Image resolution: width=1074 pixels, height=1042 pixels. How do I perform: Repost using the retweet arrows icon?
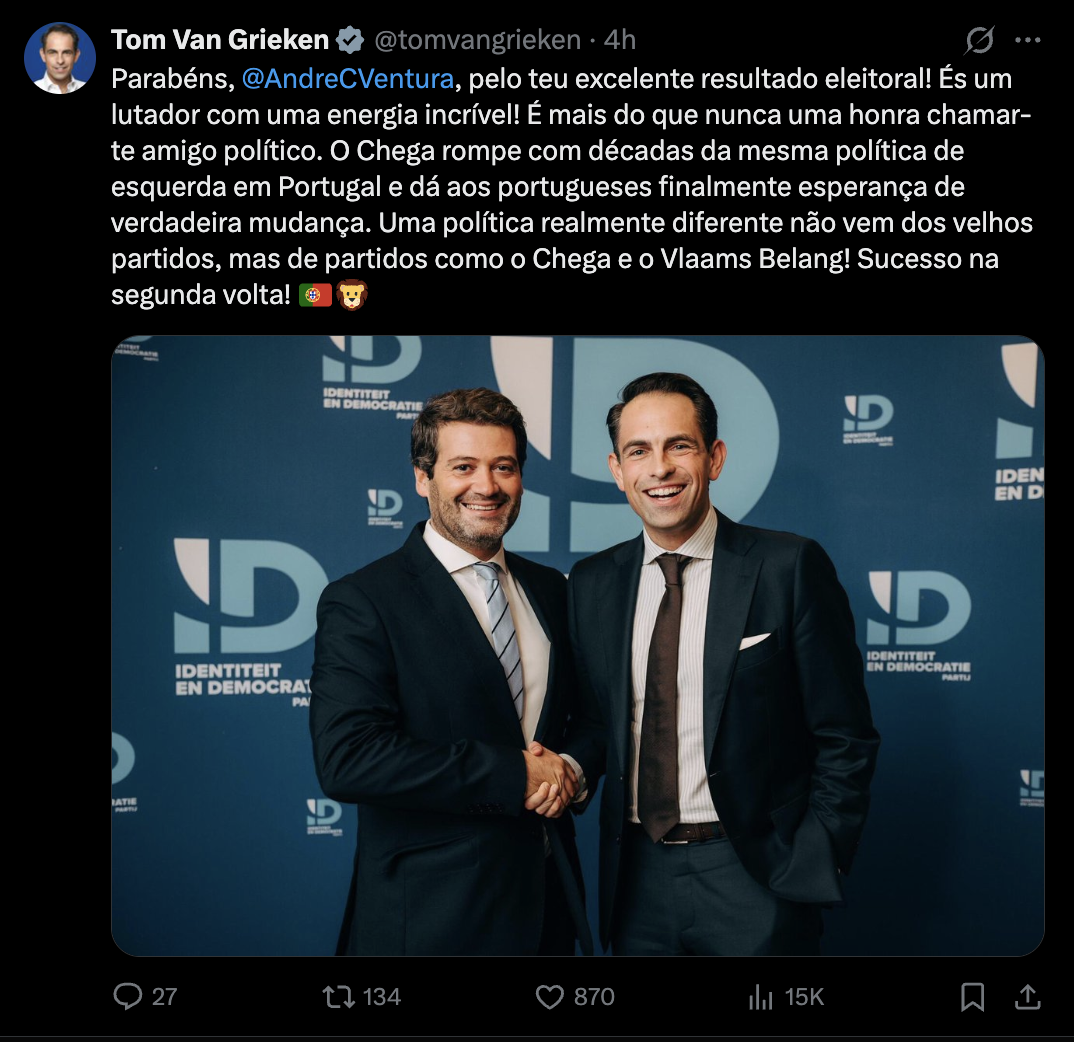coord(339,996)
